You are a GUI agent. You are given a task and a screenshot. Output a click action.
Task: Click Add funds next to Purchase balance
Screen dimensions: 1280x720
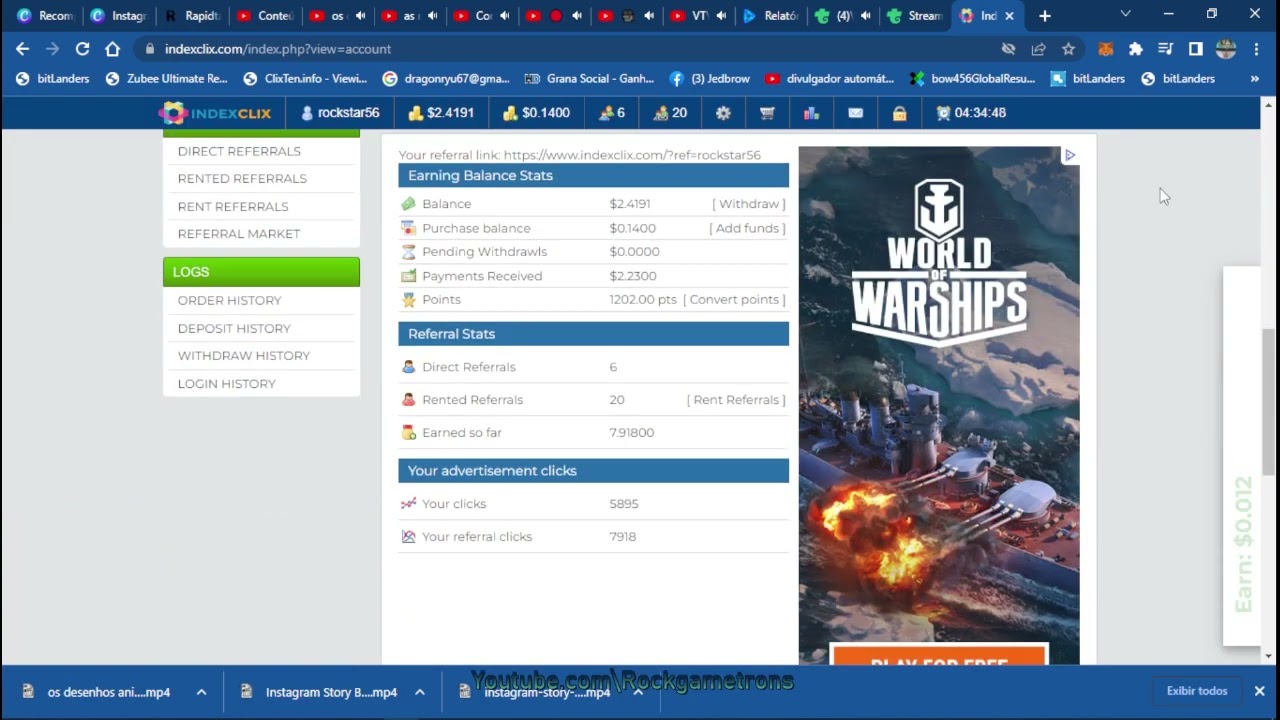[747, 228]
